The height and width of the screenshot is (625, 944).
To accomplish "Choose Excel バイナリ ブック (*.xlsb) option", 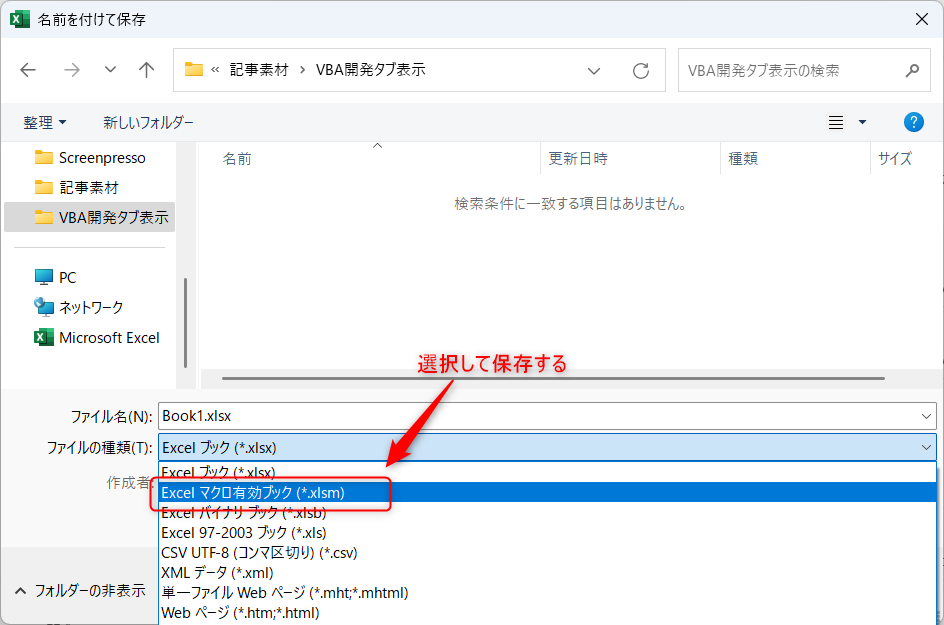I will point(547,512).
